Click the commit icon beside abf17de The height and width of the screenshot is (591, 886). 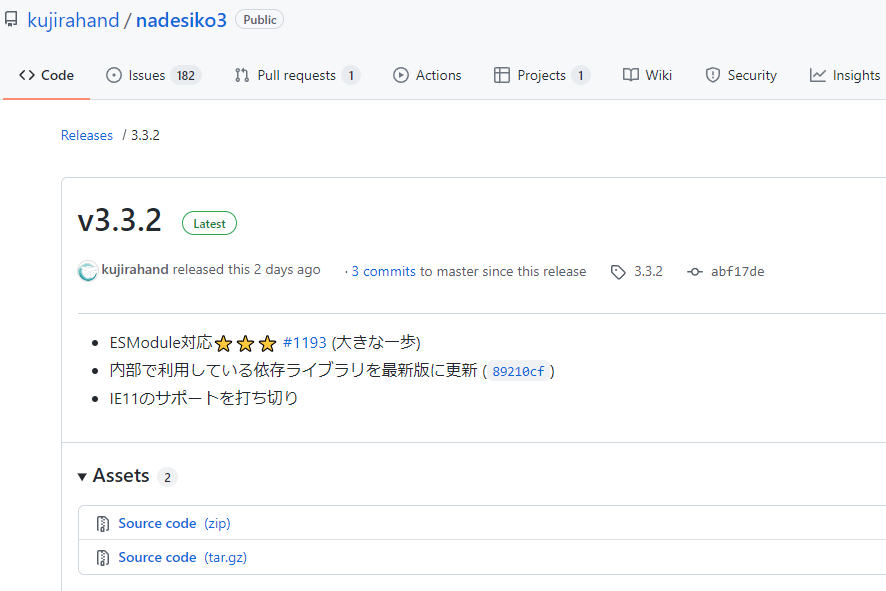694,271
